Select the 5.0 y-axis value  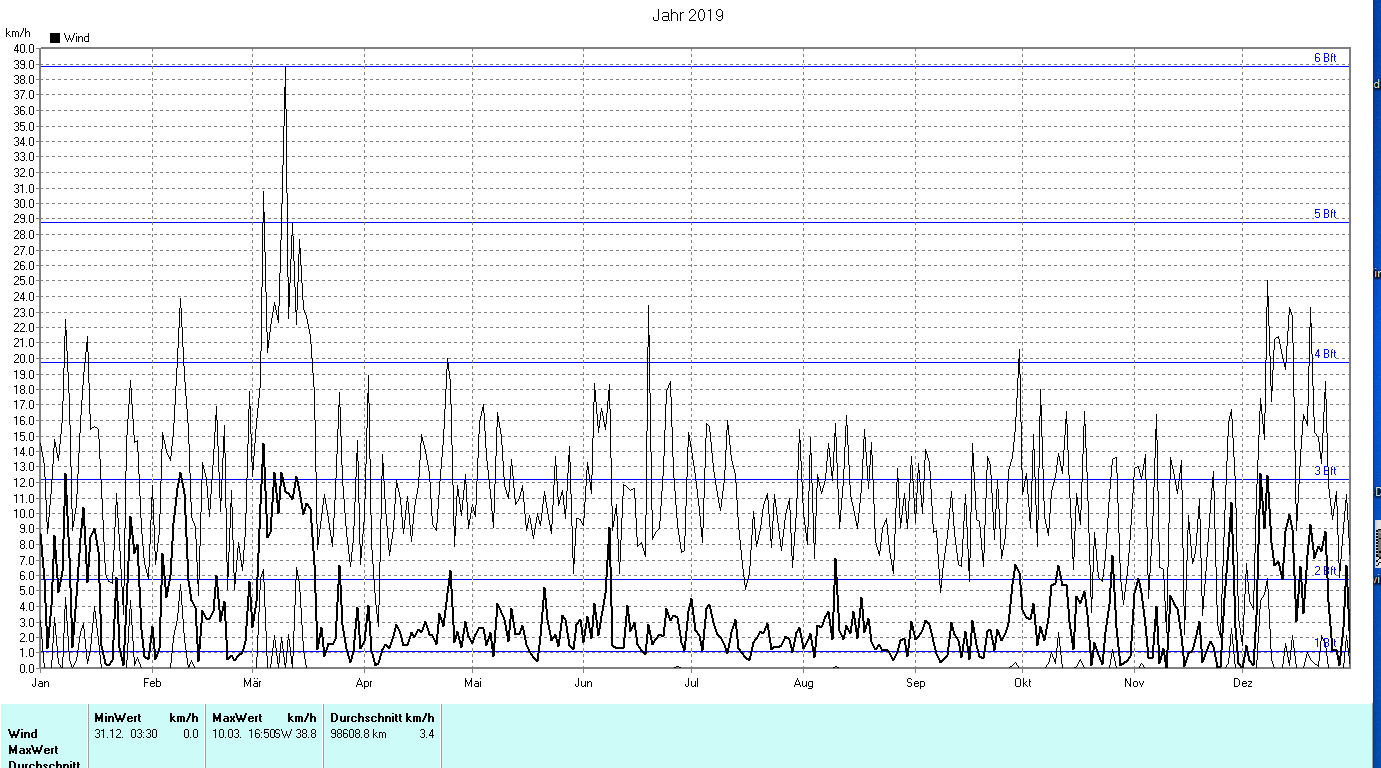click(26, 591)
